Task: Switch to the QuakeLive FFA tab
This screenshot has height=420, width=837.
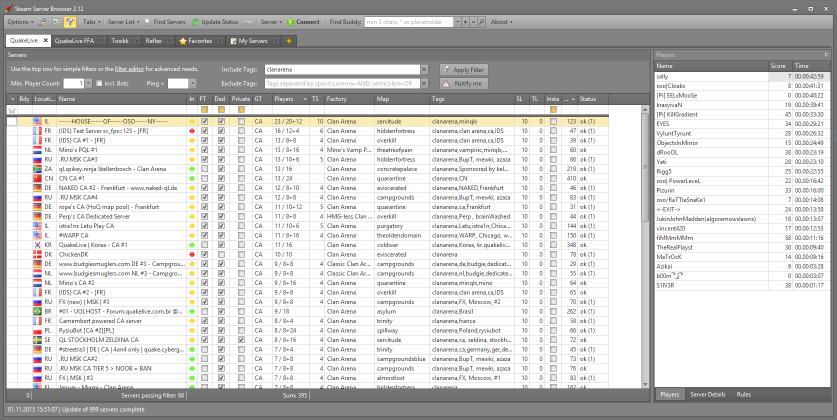Action: (76, 41)
